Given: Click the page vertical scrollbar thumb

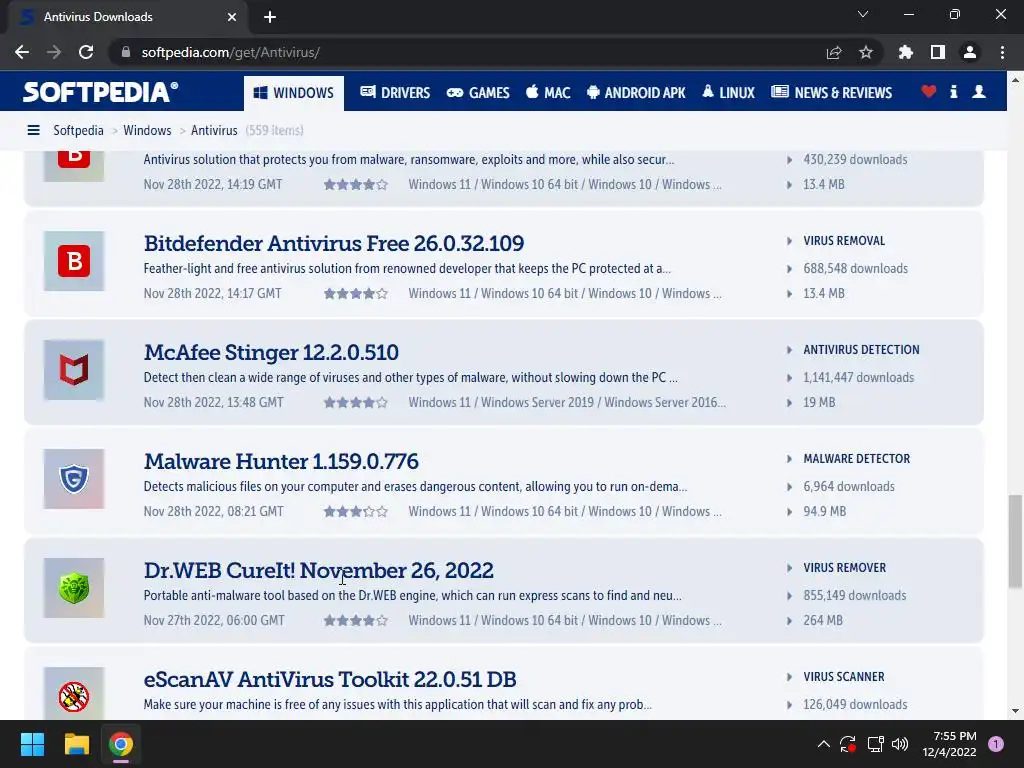Looking at the screenshot, I should click(1014, 541).
